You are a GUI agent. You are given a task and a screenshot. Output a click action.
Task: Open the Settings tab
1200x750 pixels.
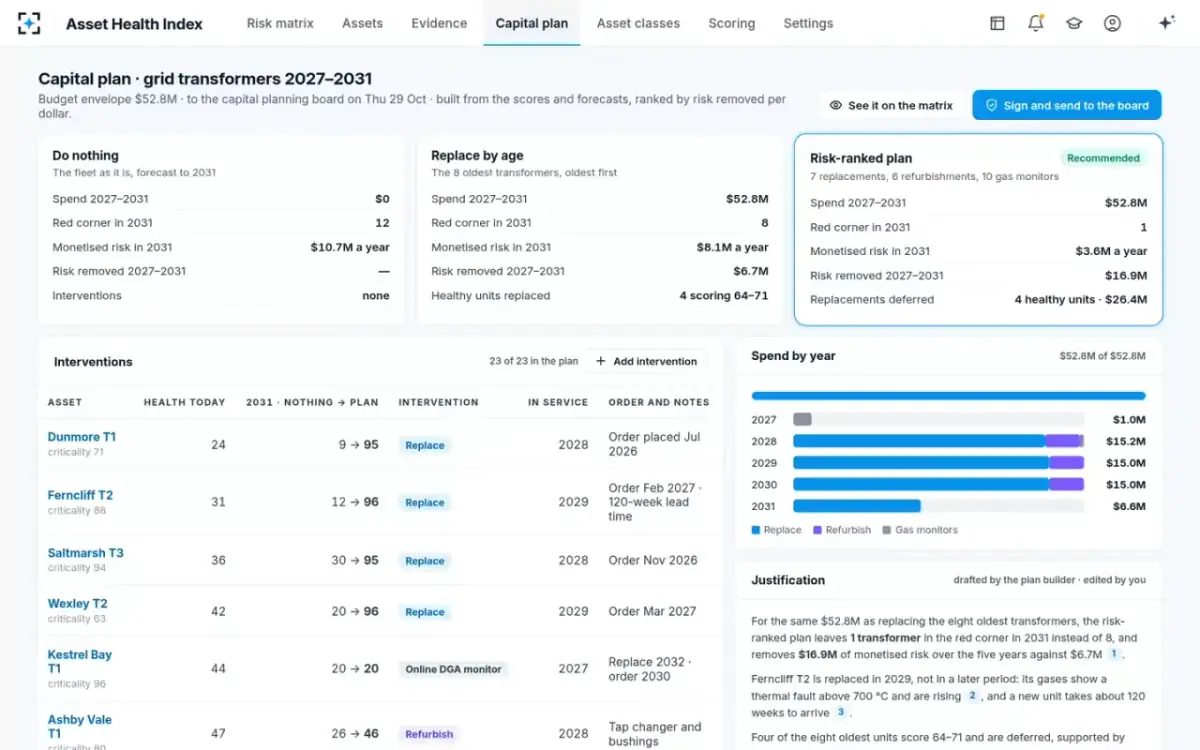click(x=808, y=23)
